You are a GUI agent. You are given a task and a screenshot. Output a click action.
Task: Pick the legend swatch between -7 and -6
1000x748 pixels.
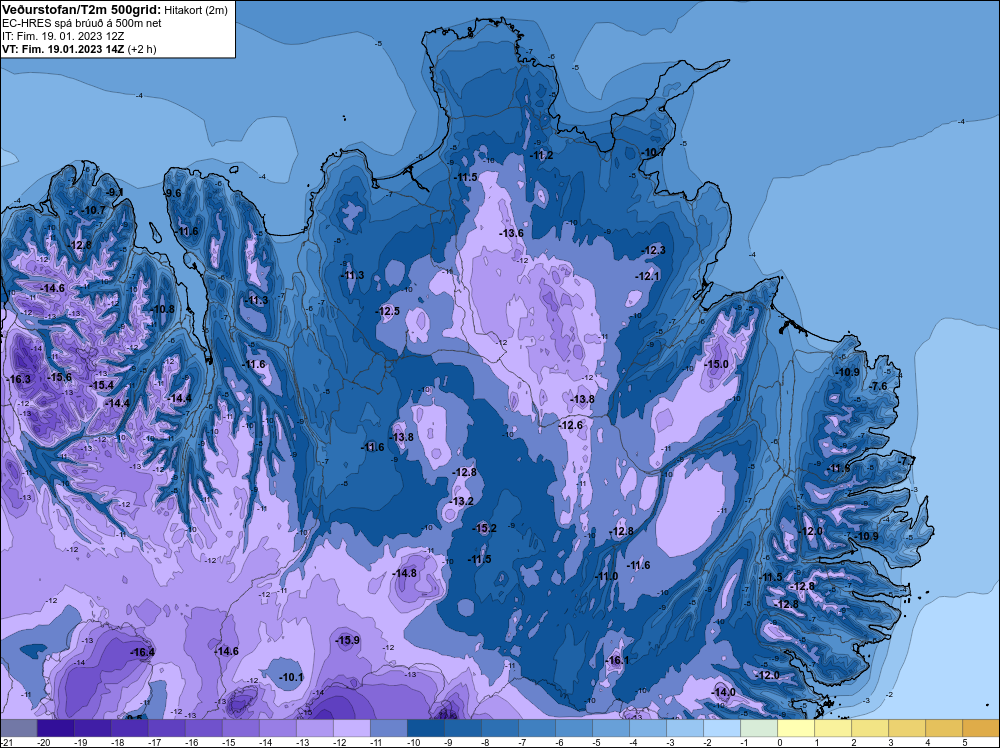pyautogui.click(x=536, y=728)
